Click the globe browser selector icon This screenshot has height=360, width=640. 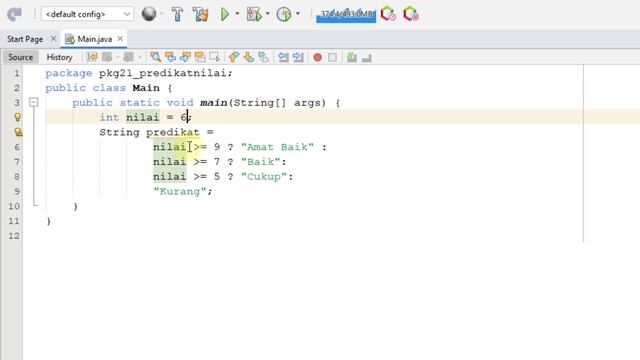pyautogui.click(x=149, y=14)
